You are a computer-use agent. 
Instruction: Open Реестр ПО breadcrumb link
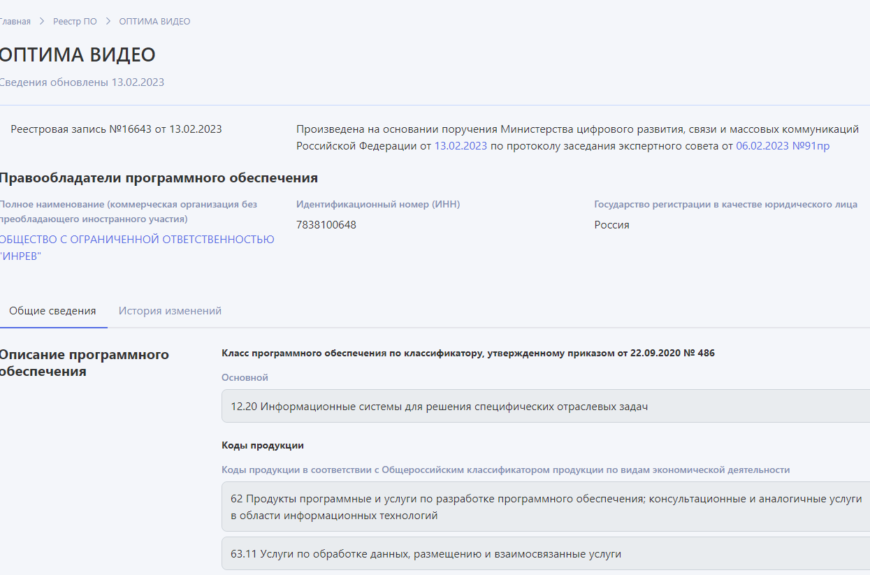point(75,21)
